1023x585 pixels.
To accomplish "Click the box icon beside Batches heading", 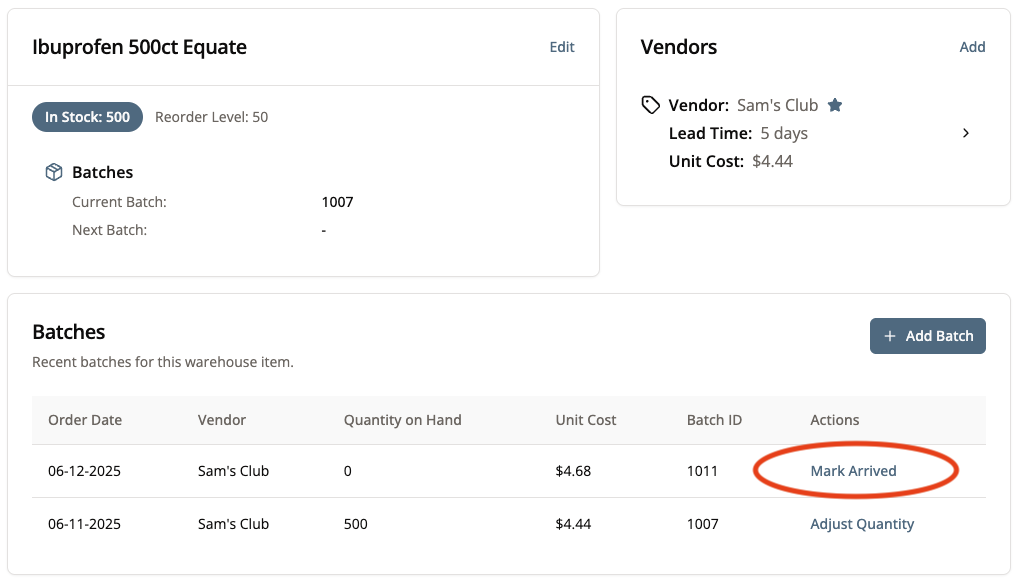I will pyautogui.click(x=54, y=172).
